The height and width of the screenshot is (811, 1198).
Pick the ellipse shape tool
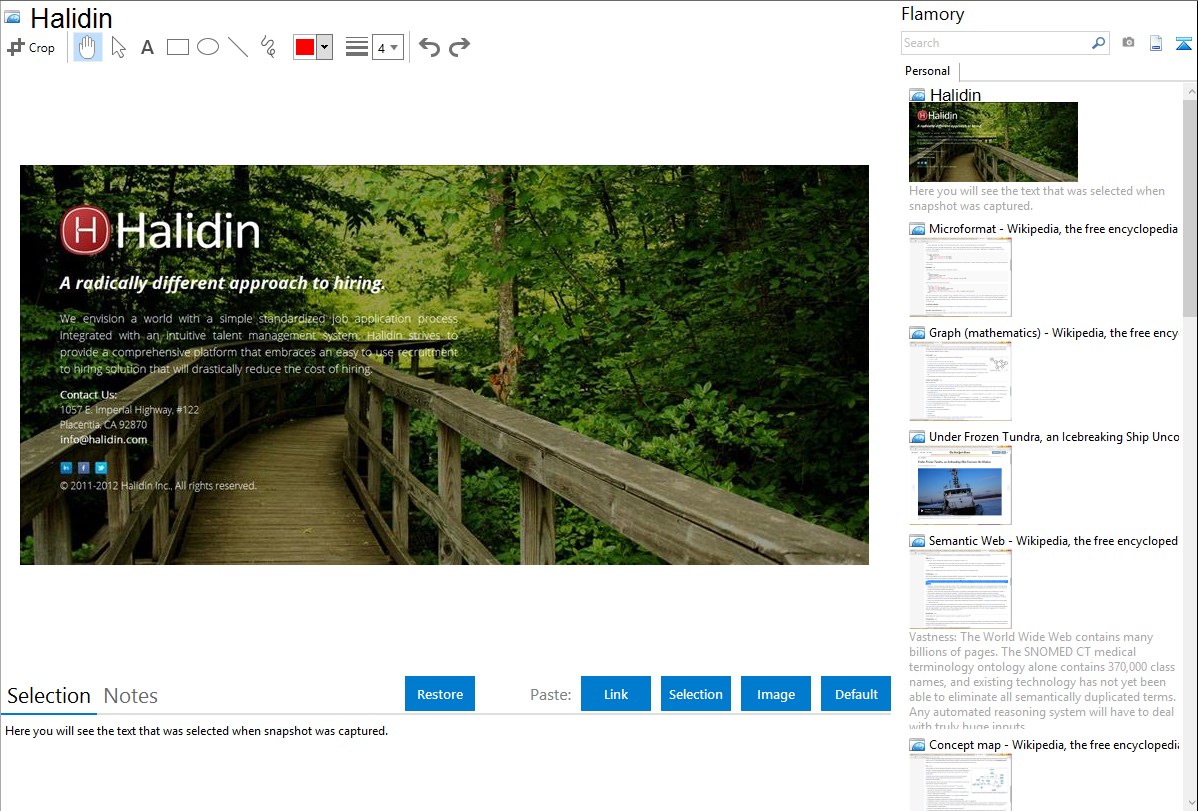click(208, 47)
